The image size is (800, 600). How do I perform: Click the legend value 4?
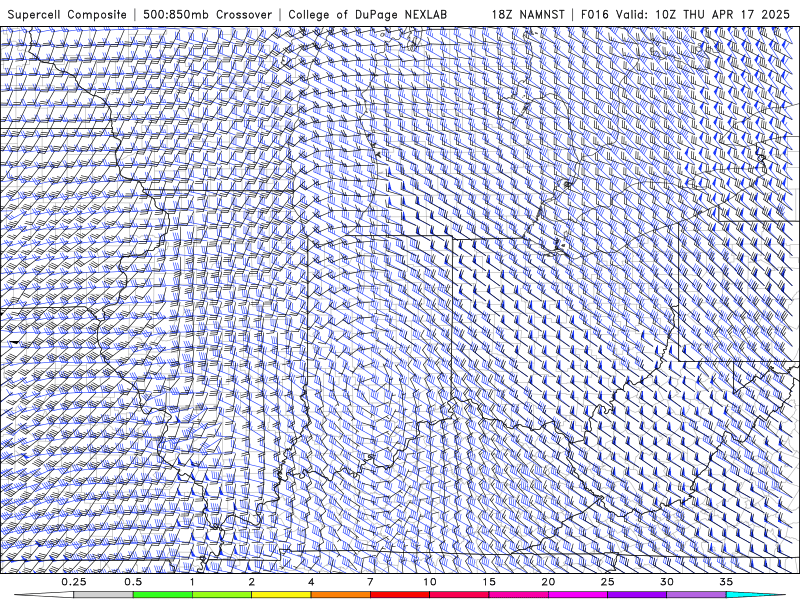click(x=311, y=582)
